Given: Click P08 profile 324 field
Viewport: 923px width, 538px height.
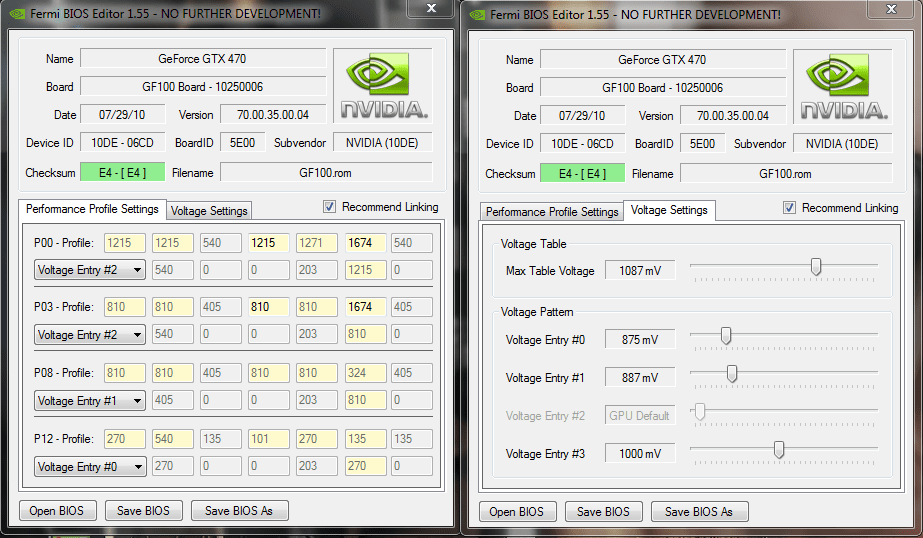Looking at the screenshot, I should pyautogui.click(x=366, y=373).
